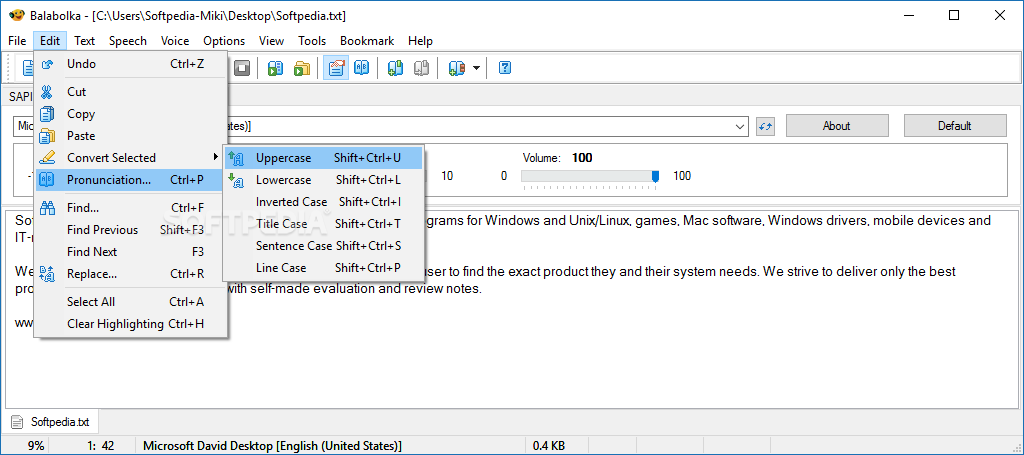
Task: Click 'Microsoft David Desktop' in status bar
Action: click(272, 446)
